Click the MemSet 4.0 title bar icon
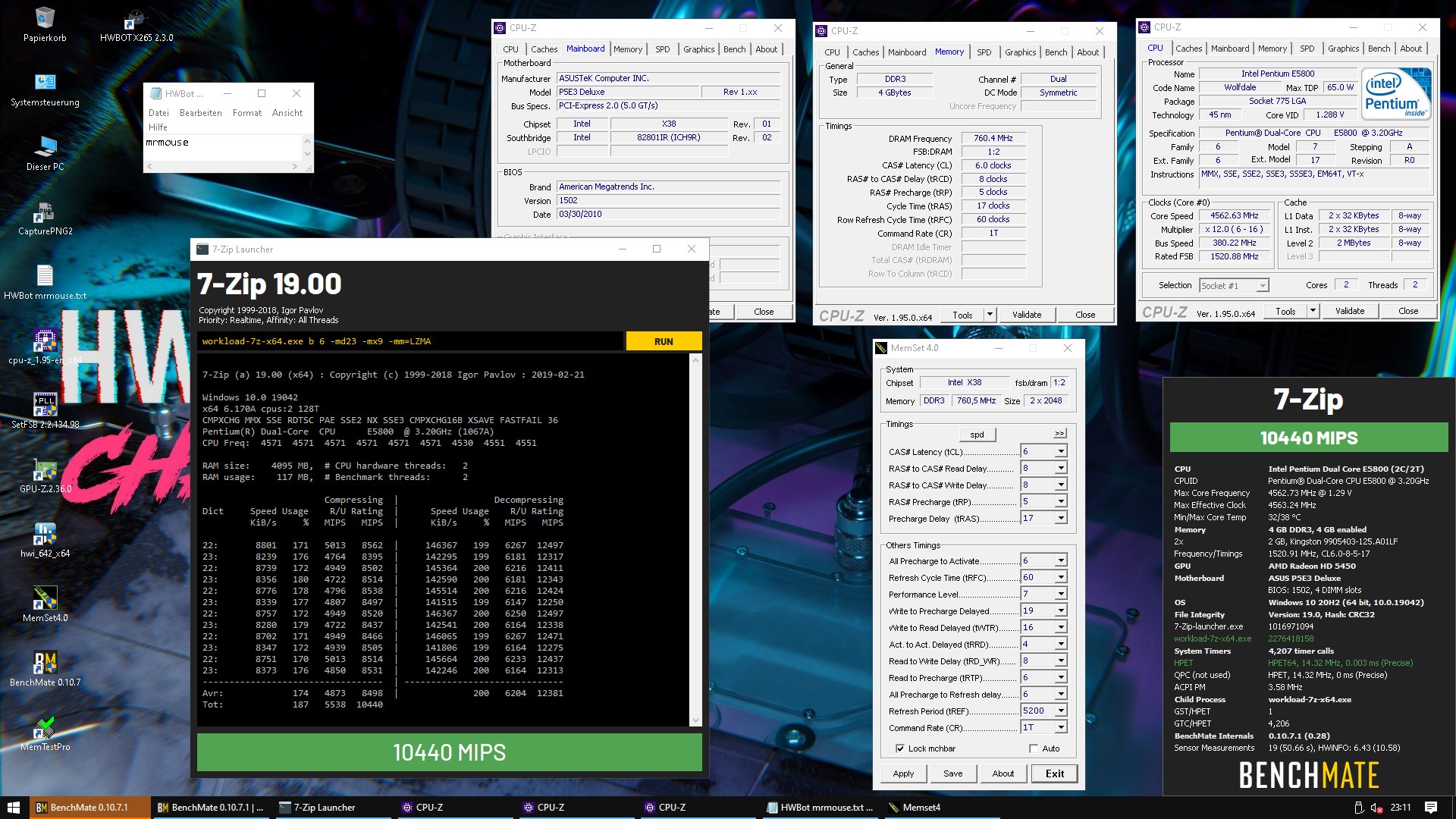 [x=881, y=348]
